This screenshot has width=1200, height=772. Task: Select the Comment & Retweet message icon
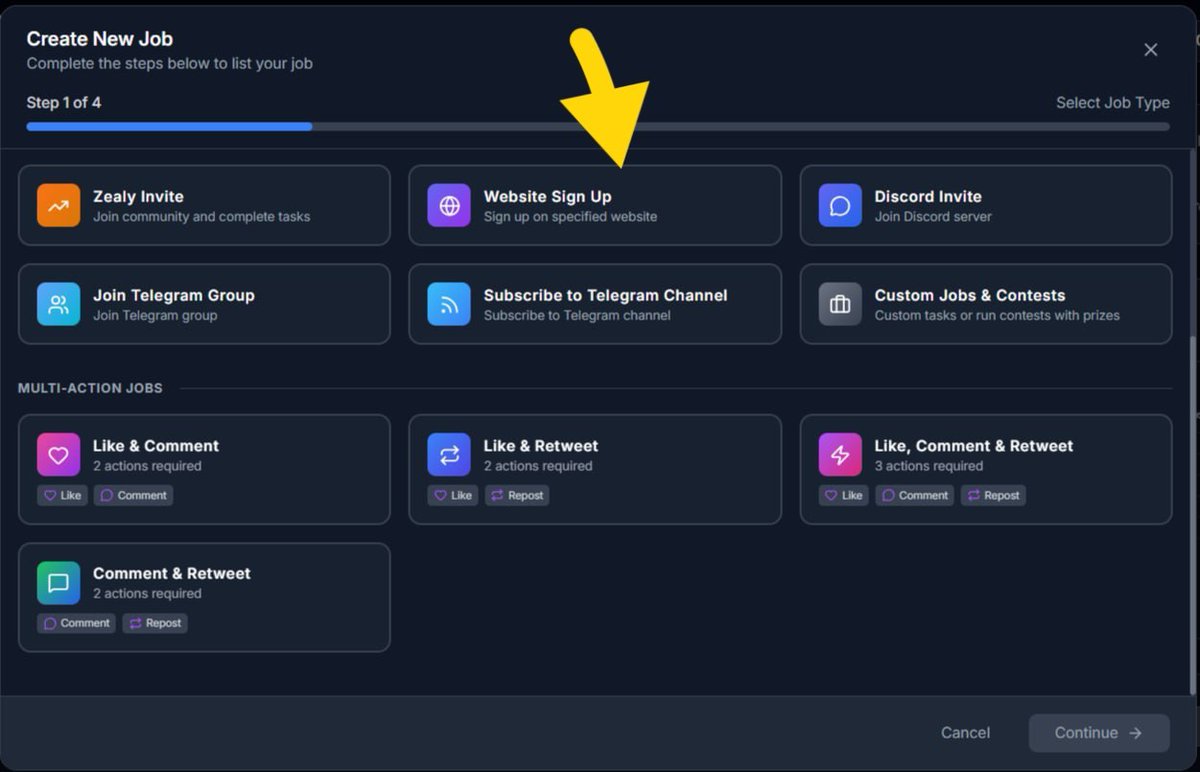pos(58,582)
